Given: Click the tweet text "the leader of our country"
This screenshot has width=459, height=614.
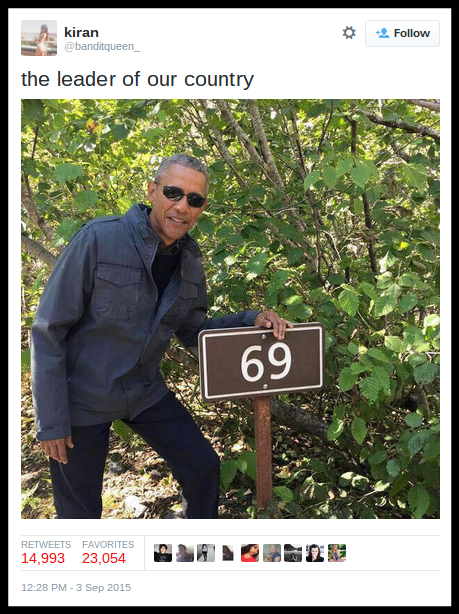Looking at the screenshot, I should 137,79.
